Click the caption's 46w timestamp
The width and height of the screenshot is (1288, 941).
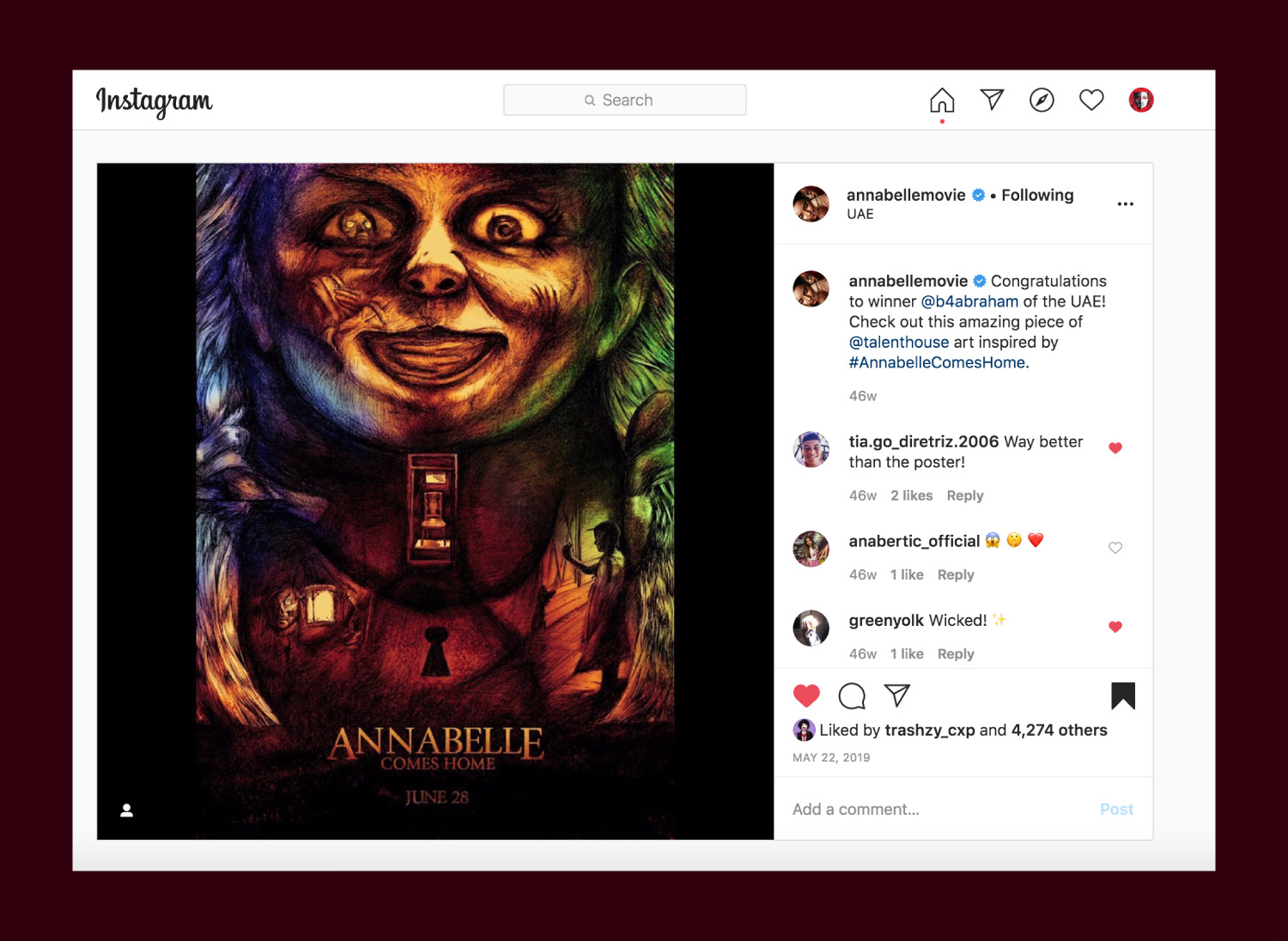point(863,396)
